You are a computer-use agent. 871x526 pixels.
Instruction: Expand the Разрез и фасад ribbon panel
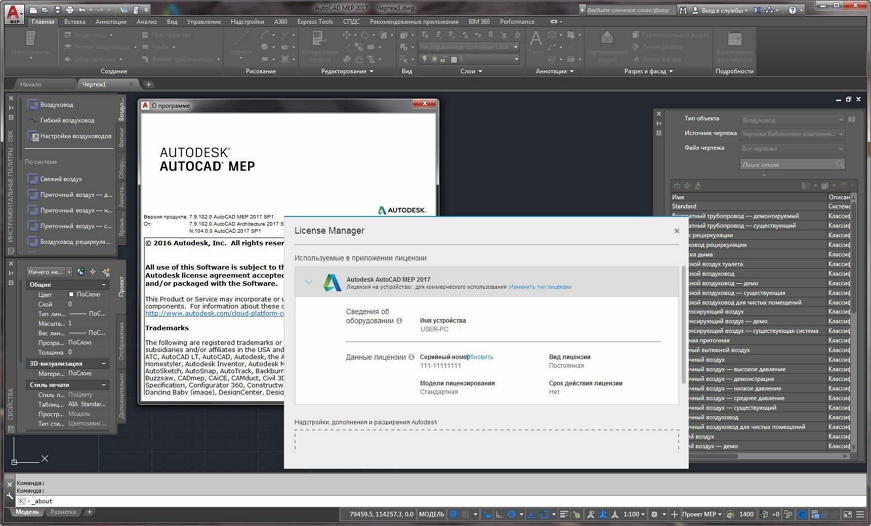pos(648,71)
